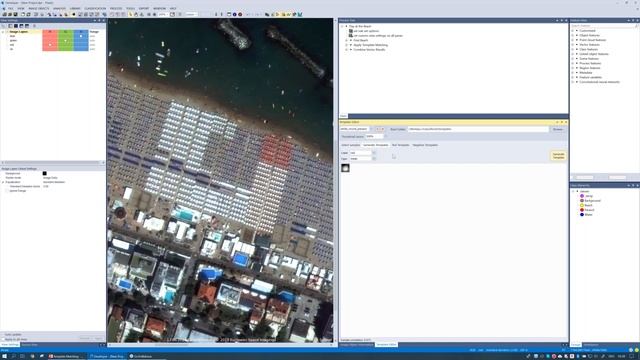Select the generated template thumbnail
The height and width of the screenshot is (360, 640).
click(x=345, y=168)
